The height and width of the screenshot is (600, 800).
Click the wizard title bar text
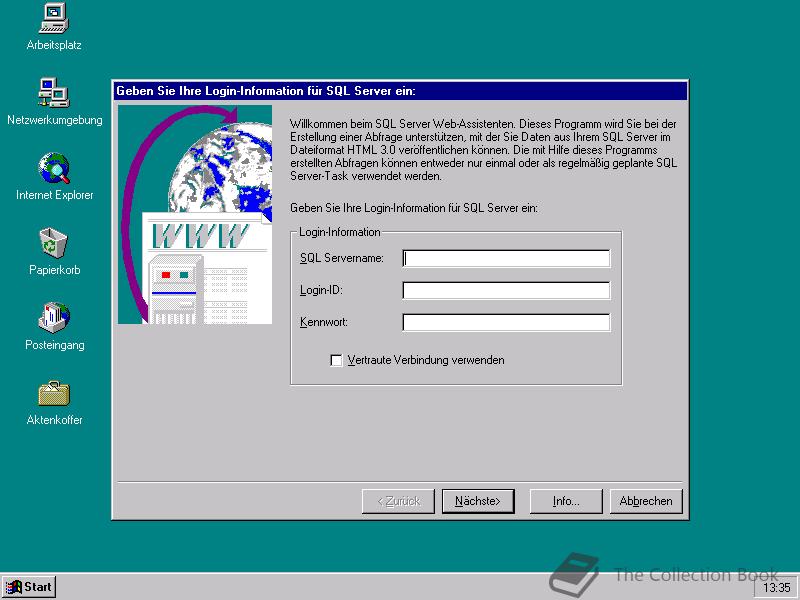coord(266,91)
